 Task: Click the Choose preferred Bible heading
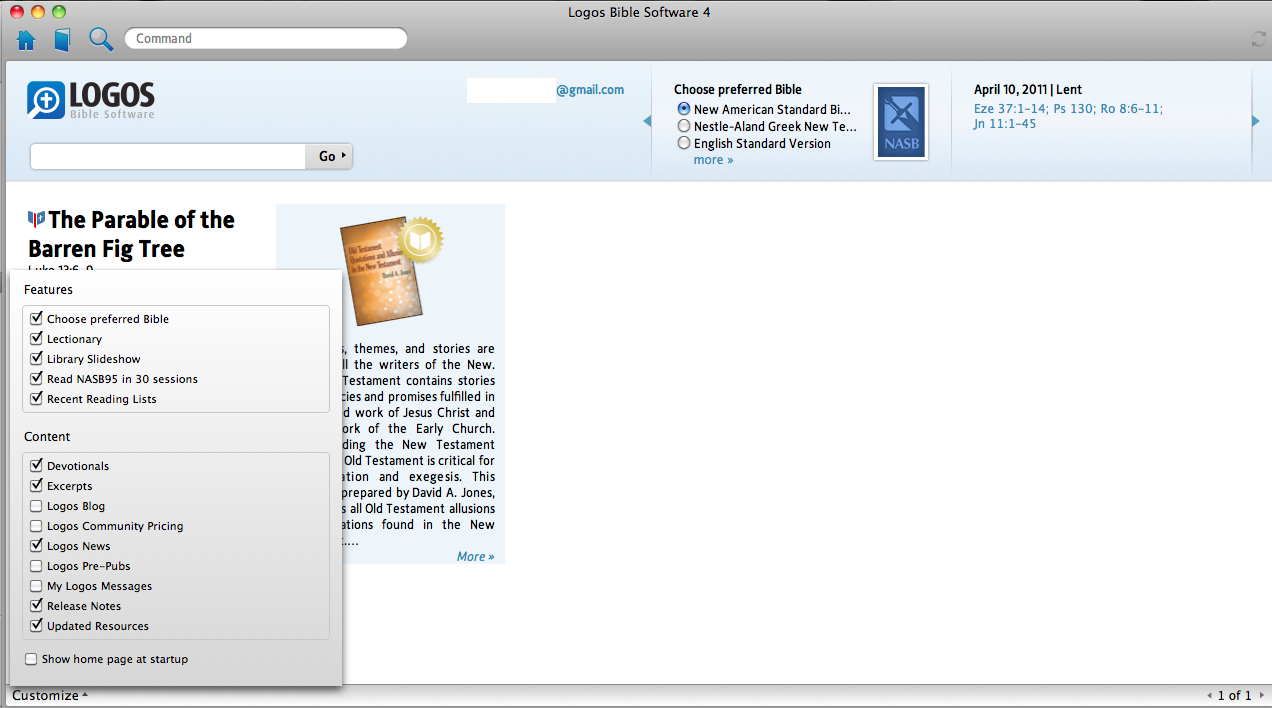tap(738, 90)
